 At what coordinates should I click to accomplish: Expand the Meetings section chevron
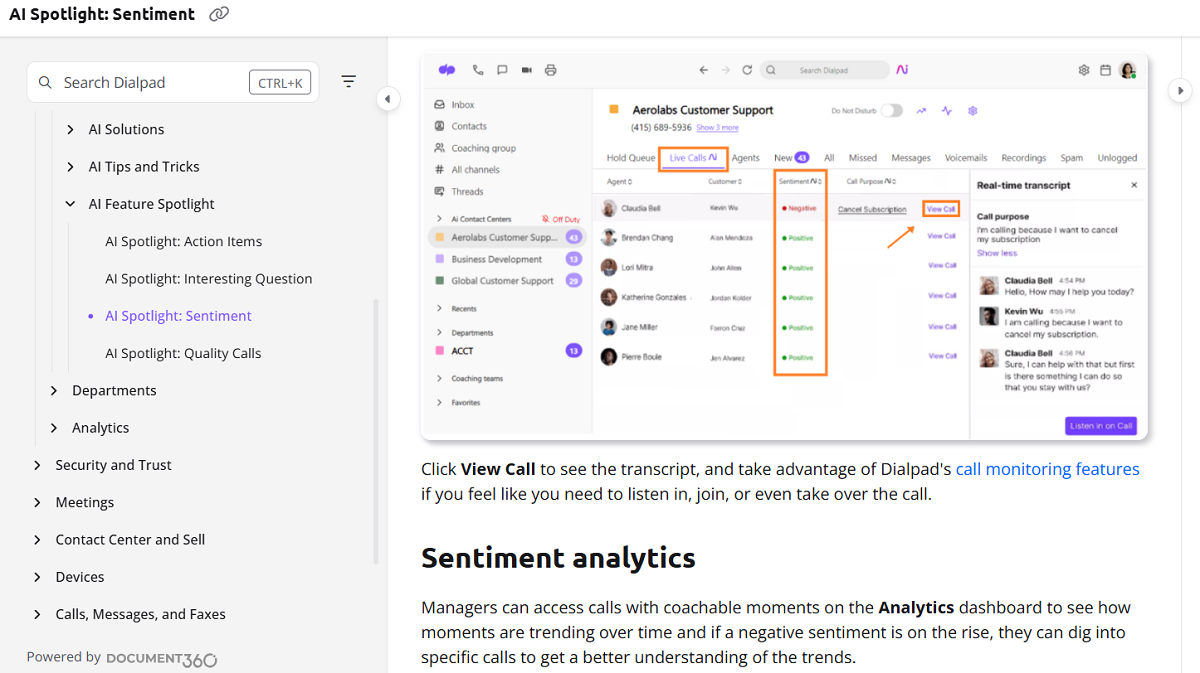(x=37, y=503)
